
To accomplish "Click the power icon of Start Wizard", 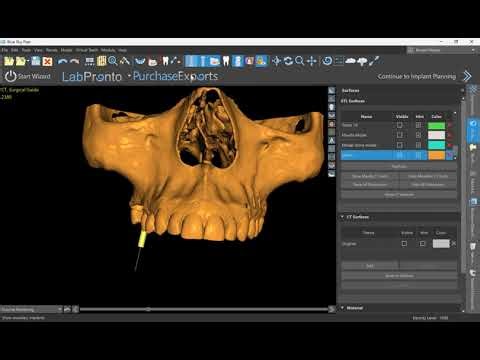I will 10,76.
